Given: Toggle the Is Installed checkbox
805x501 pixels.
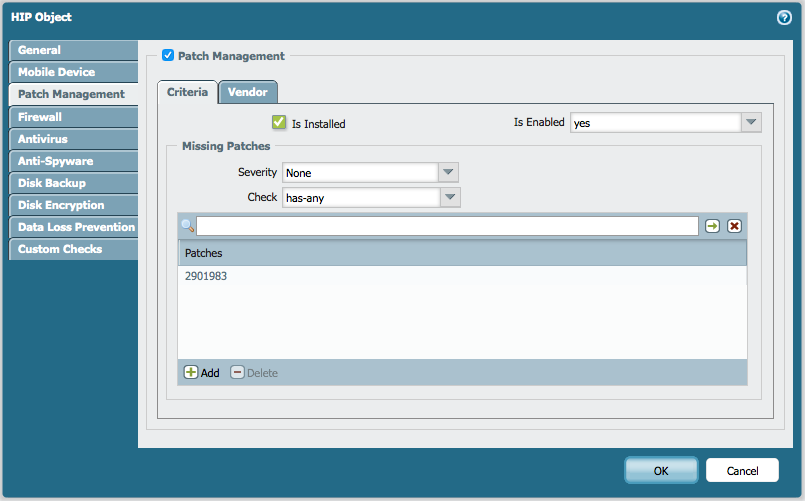Looking at the screenshot, I should [279, 122].
